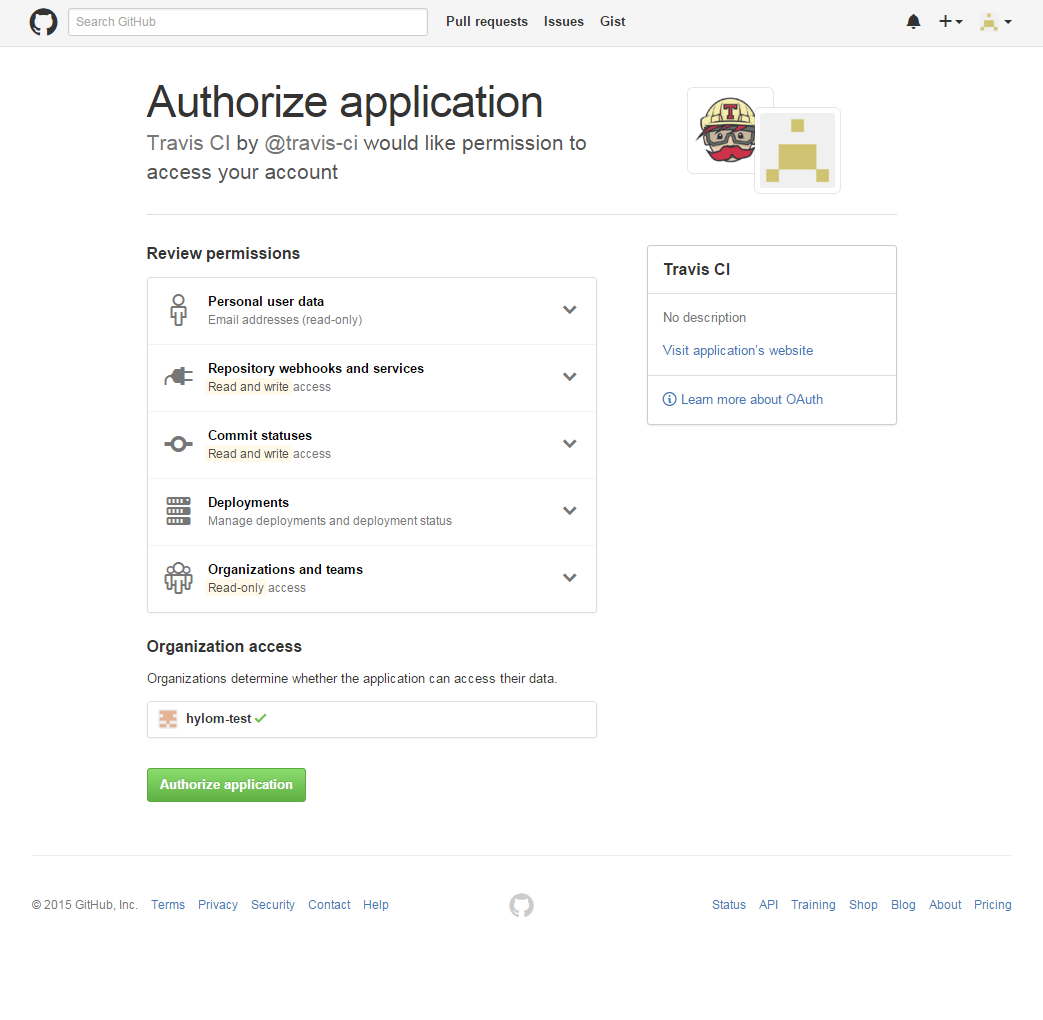
Task: Open the user avatar menu in header
Action: (996, 22)
